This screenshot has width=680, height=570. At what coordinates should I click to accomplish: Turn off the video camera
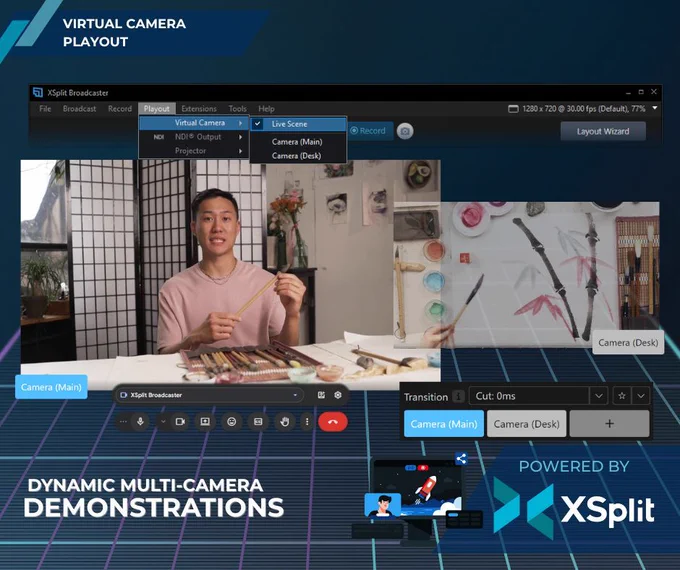(180, 422)
